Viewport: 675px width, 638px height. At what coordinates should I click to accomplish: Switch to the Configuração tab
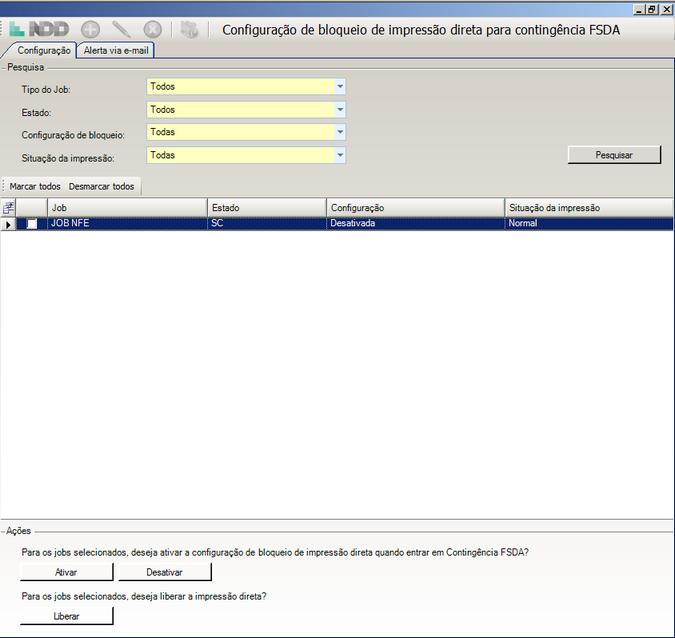[x=43, y=50]
